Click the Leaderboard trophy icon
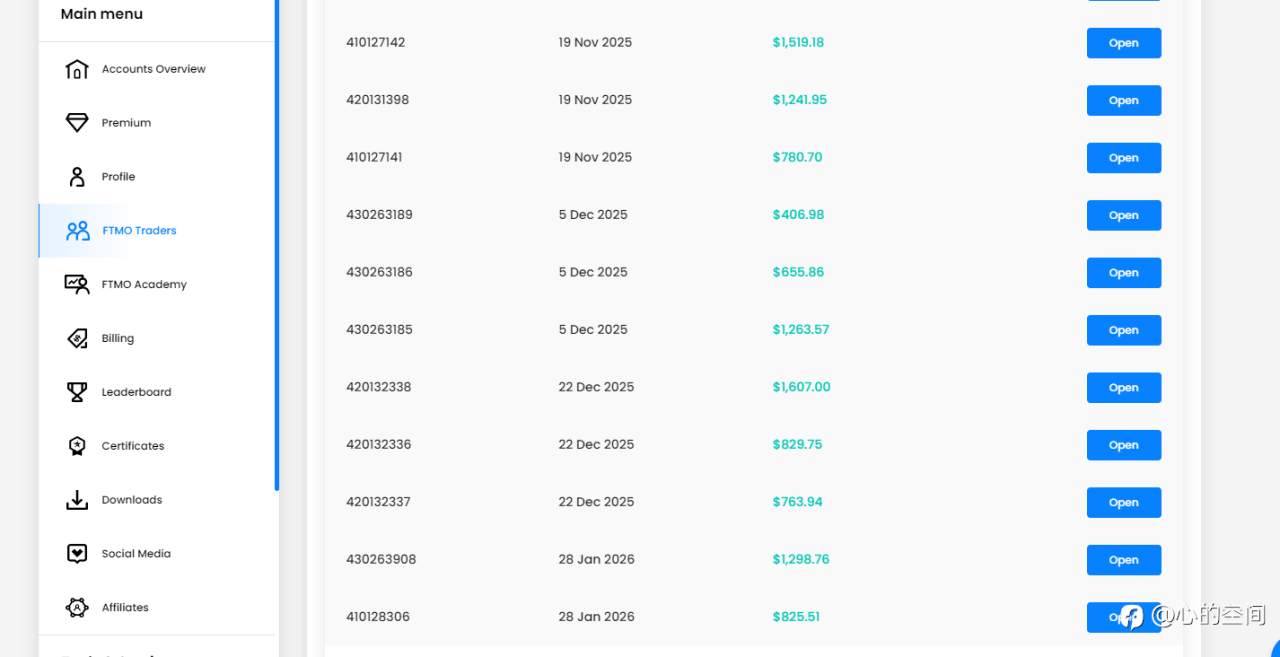Image resolution: width=1280 pixels, height=657 pixels. (77, 392)
